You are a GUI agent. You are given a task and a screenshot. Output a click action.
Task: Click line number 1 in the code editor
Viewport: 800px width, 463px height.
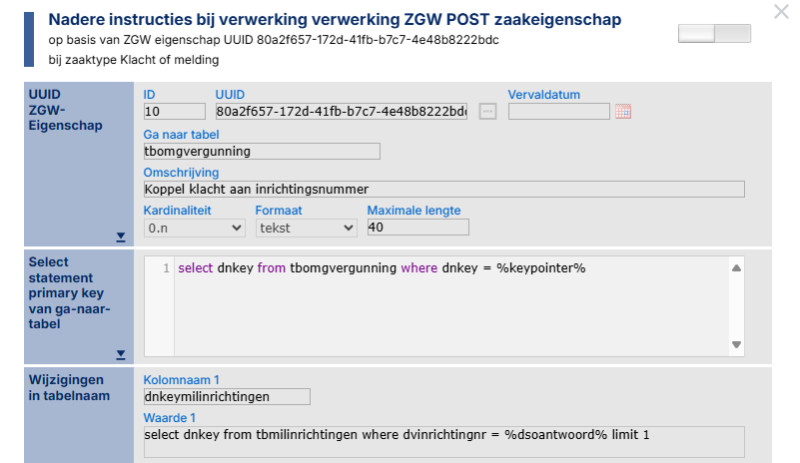[x=166, y=269]
